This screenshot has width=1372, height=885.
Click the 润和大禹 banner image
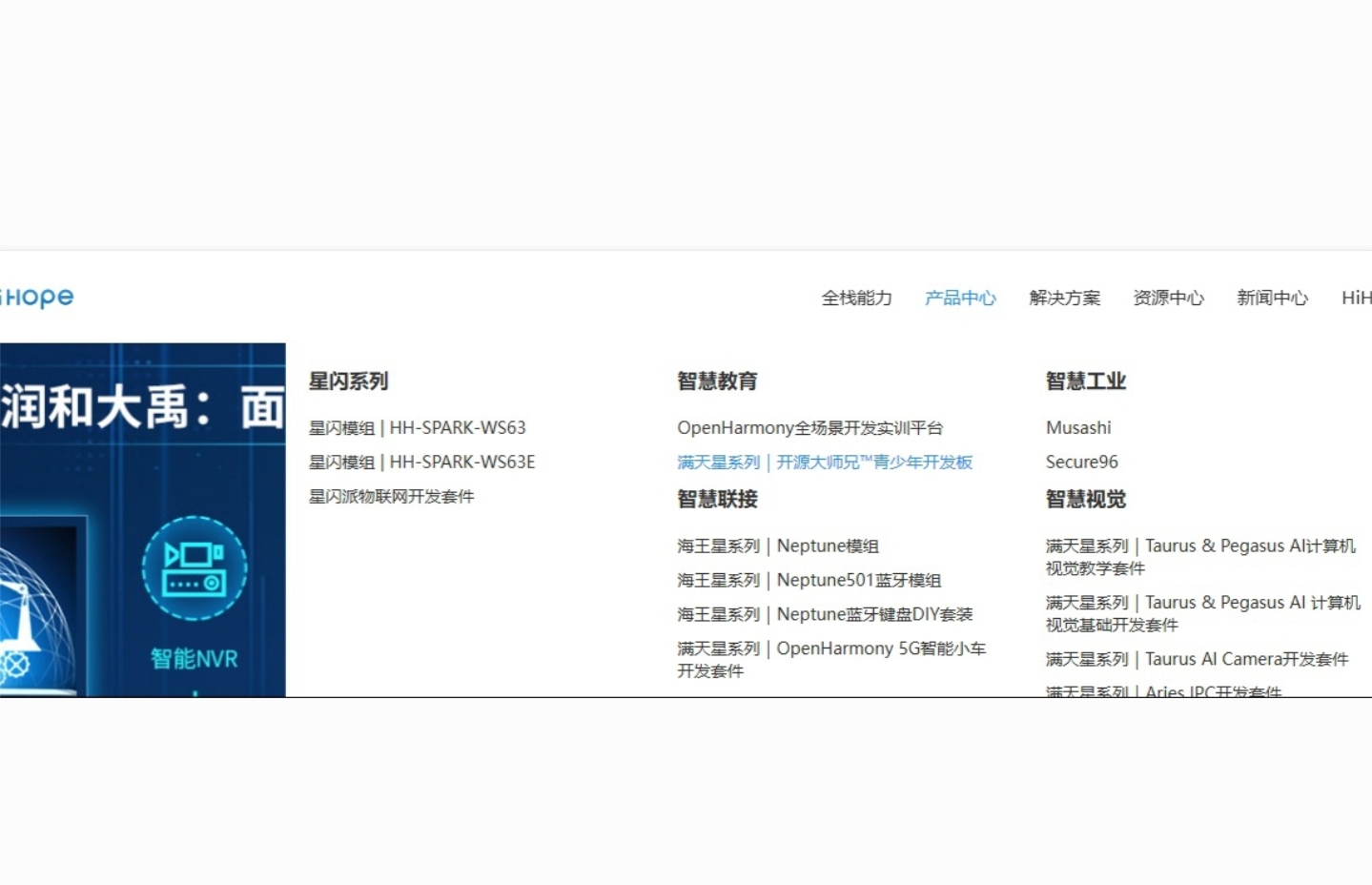143,520
